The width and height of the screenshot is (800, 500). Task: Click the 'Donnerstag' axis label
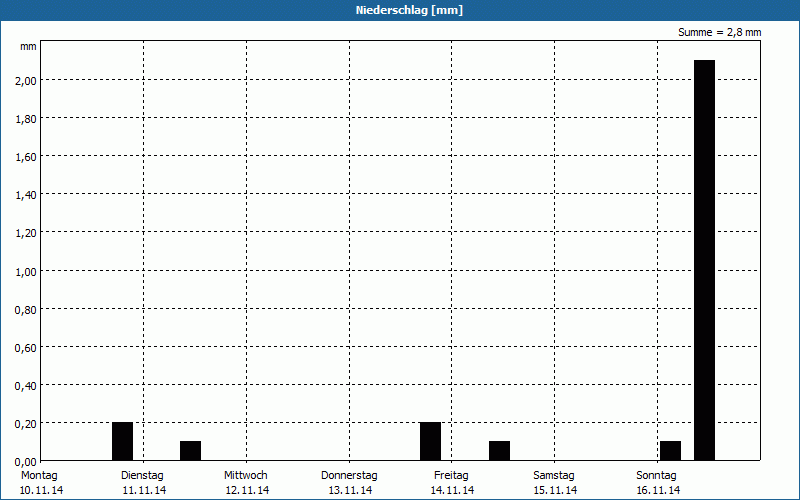[x=349, y=476]
